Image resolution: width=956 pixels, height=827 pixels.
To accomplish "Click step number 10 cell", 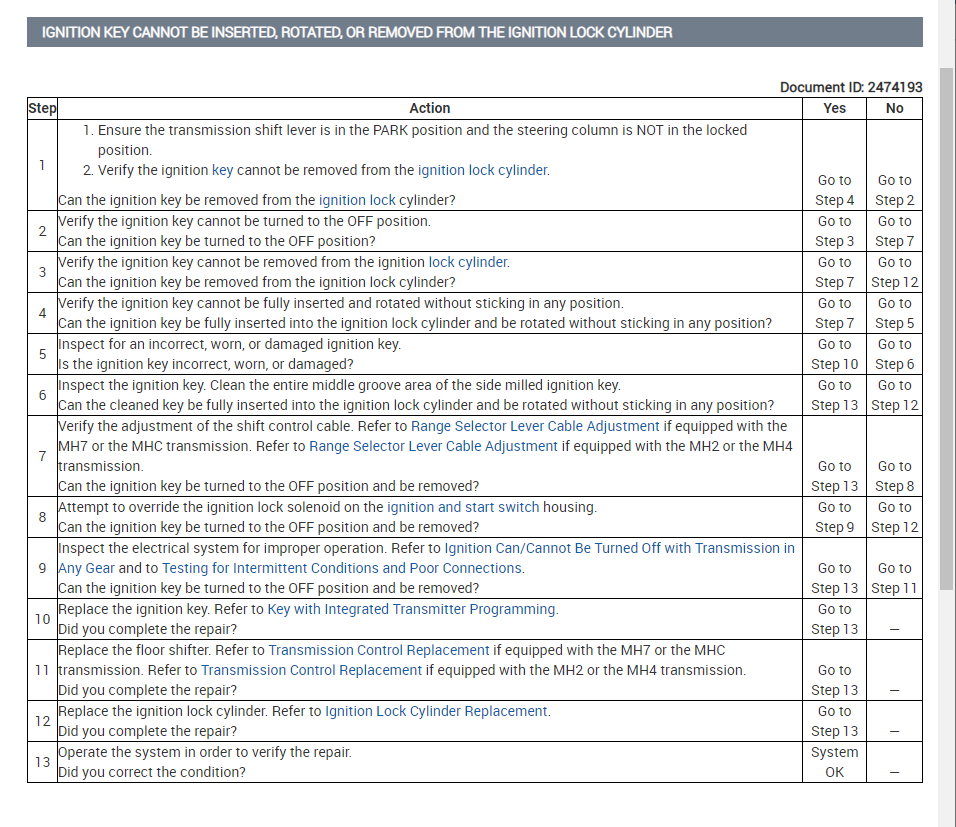I will pyautogui.click(x=42, y=619).
